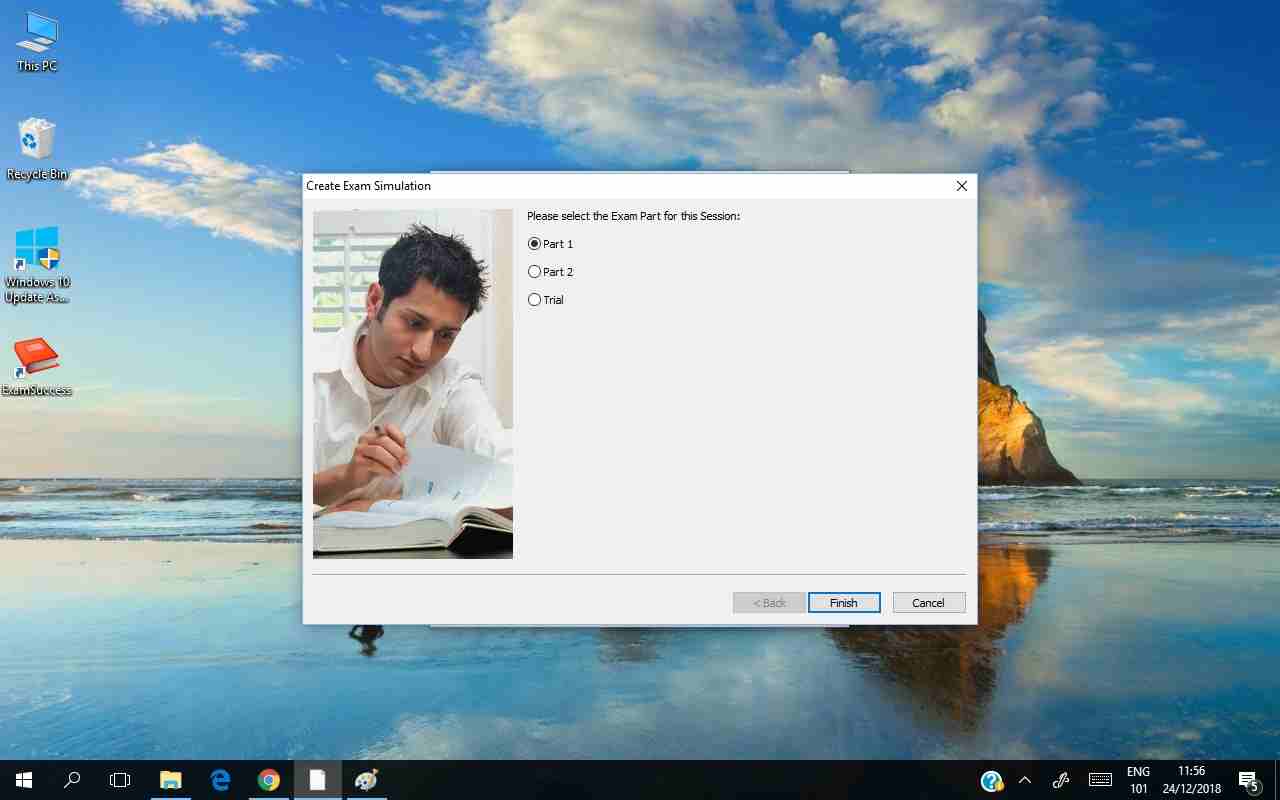Click the Finish button
1280x800 pixels.
tap(843, 603)
